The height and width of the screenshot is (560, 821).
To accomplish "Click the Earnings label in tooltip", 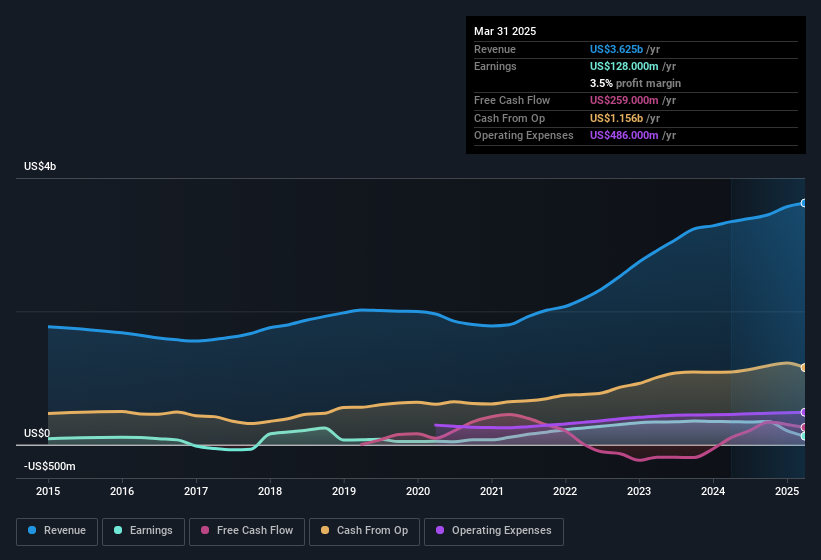I will [x=495, y=66].
